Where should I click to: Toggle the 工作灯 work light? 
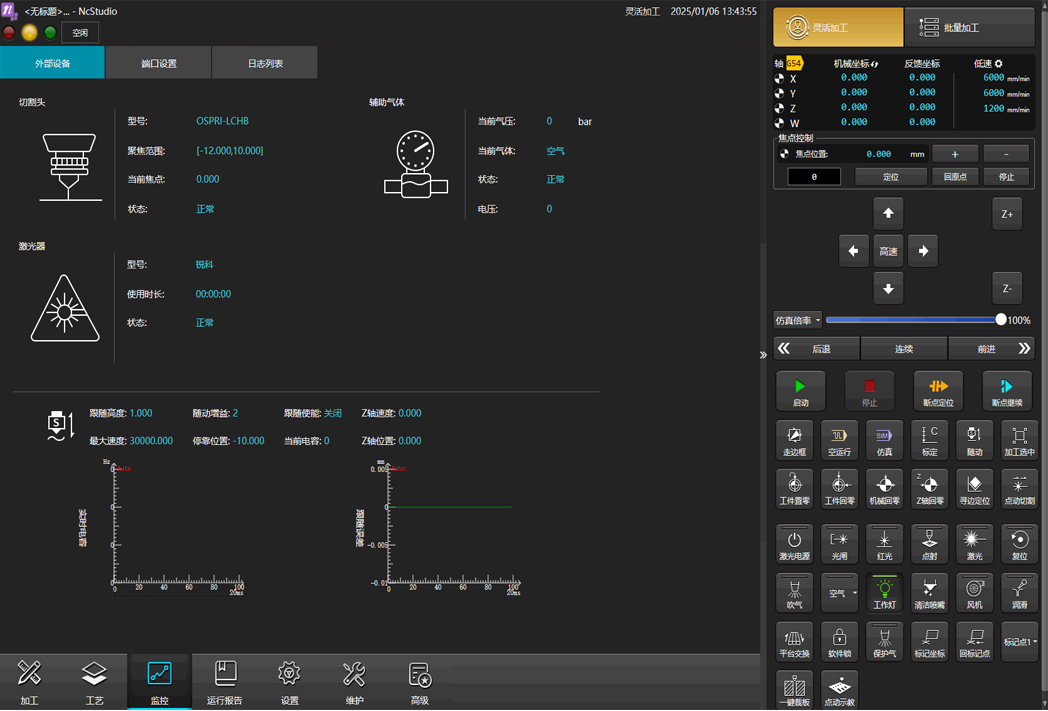pyautogui.click(x=884, y=592)
